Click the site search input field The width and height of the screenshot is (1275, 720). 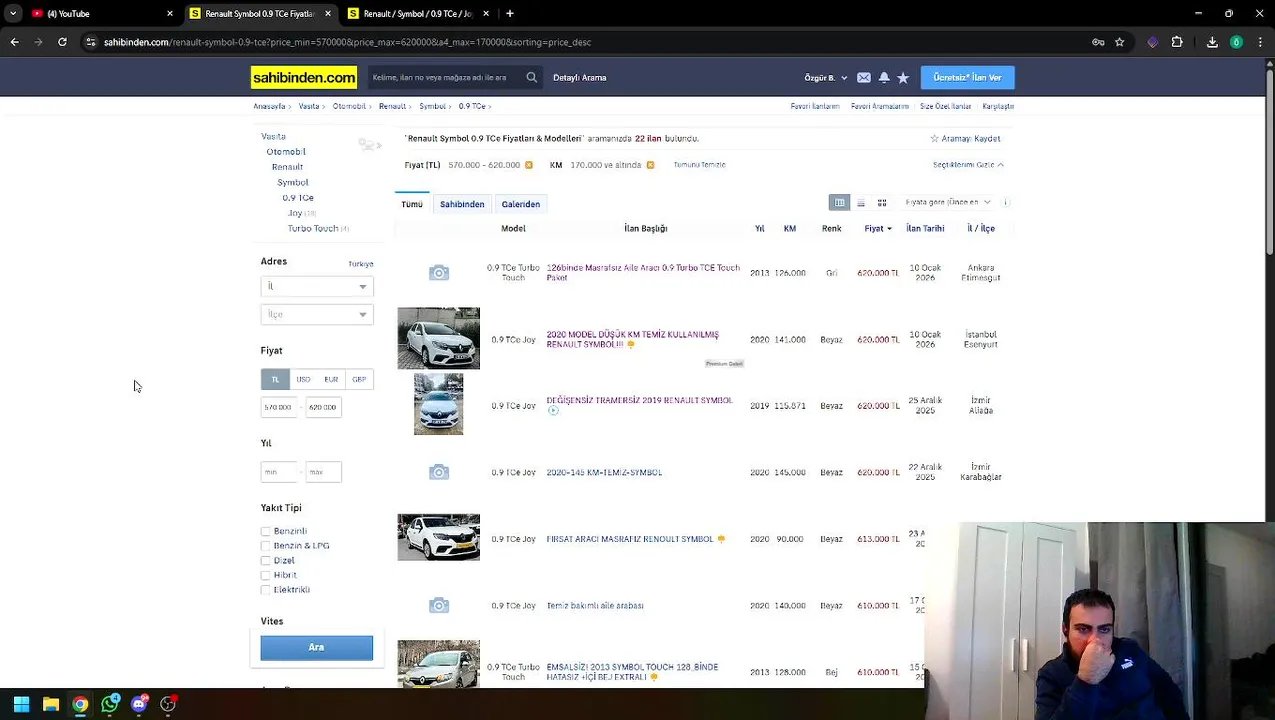(x=445, y=77)
